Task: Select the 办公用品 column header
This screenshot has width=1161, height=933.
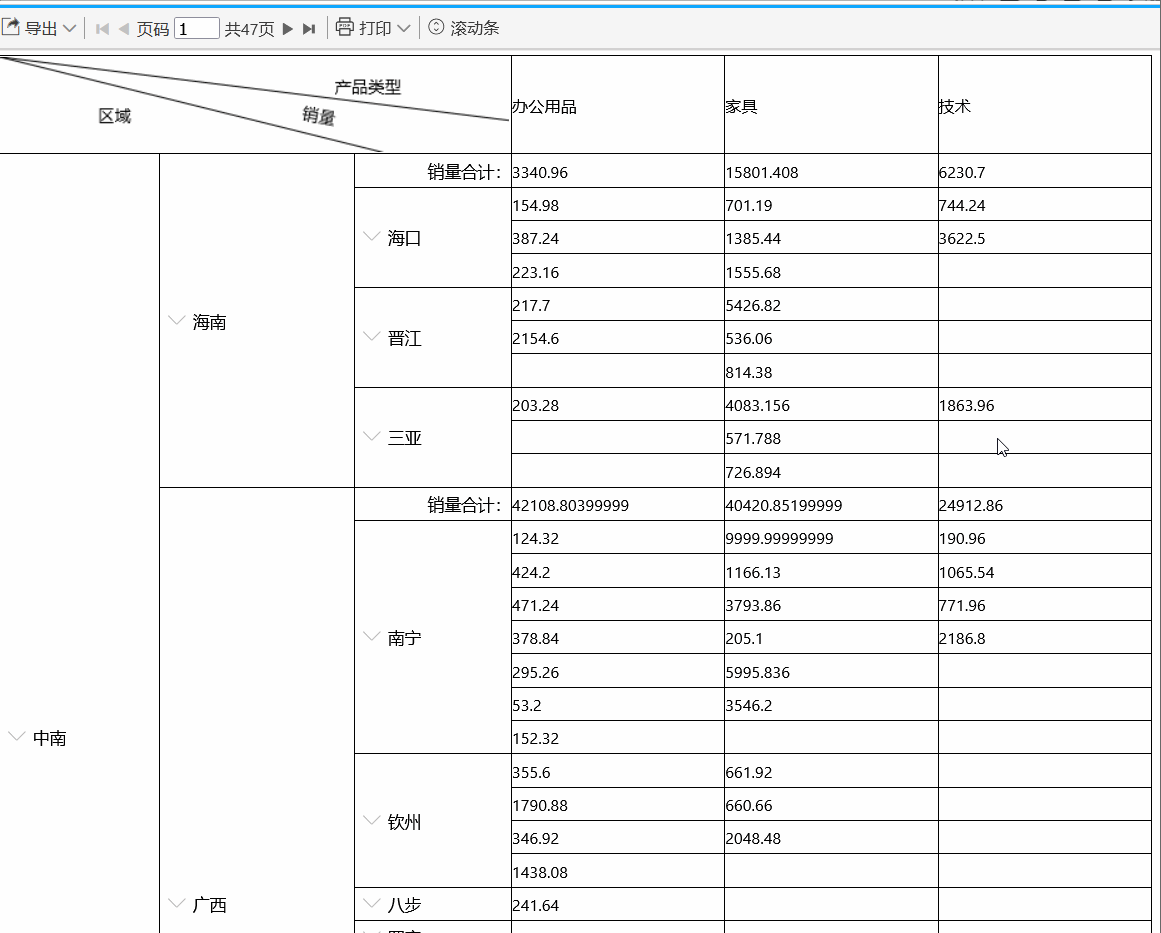Action: click(x=618, y=105)
